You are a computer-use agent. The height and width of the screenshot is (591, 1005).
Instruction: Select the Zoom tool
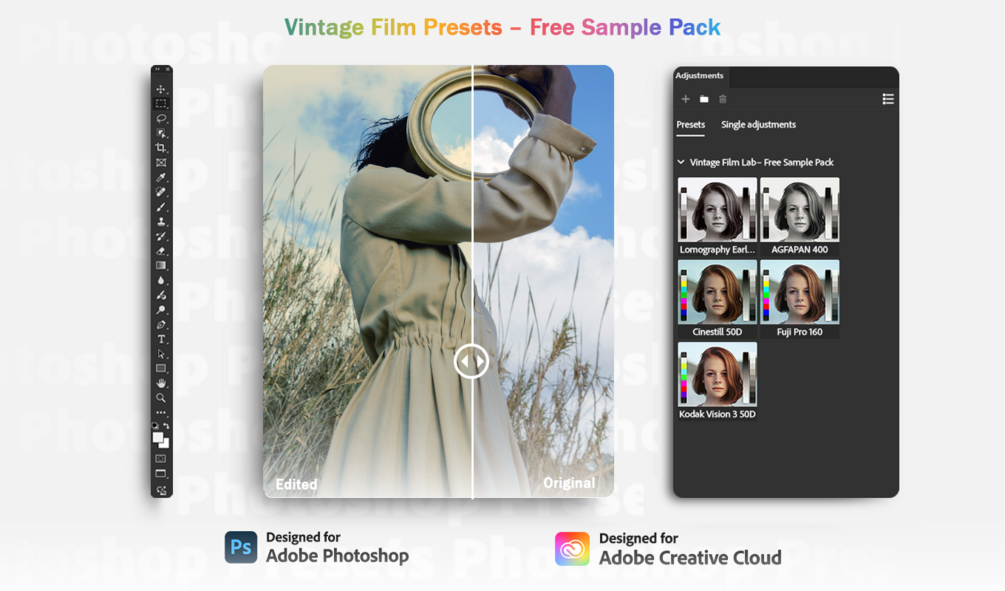point(161,397)
